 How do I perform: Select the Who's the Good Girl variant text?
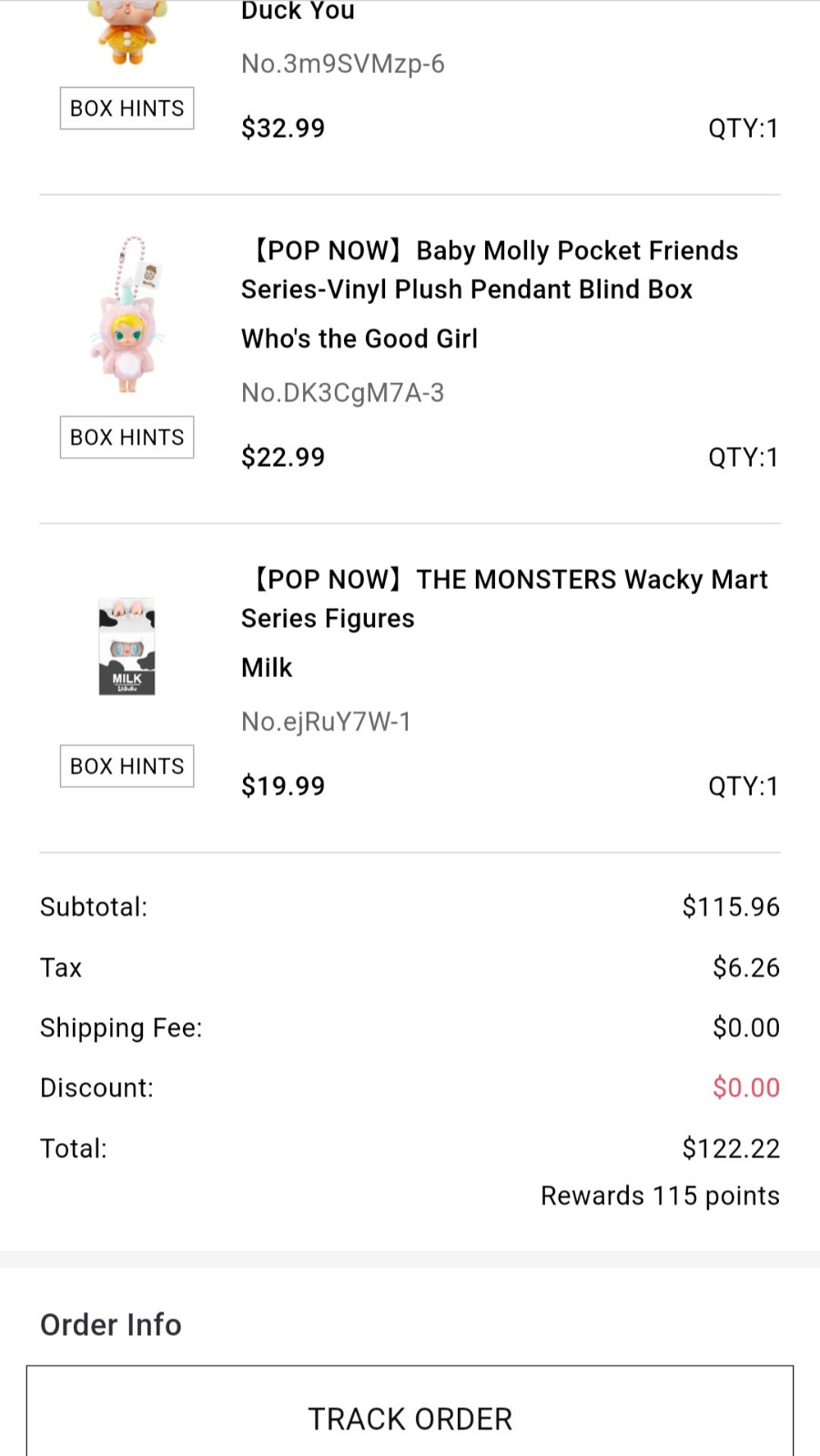pyautogui.click(x=359, y=339)
